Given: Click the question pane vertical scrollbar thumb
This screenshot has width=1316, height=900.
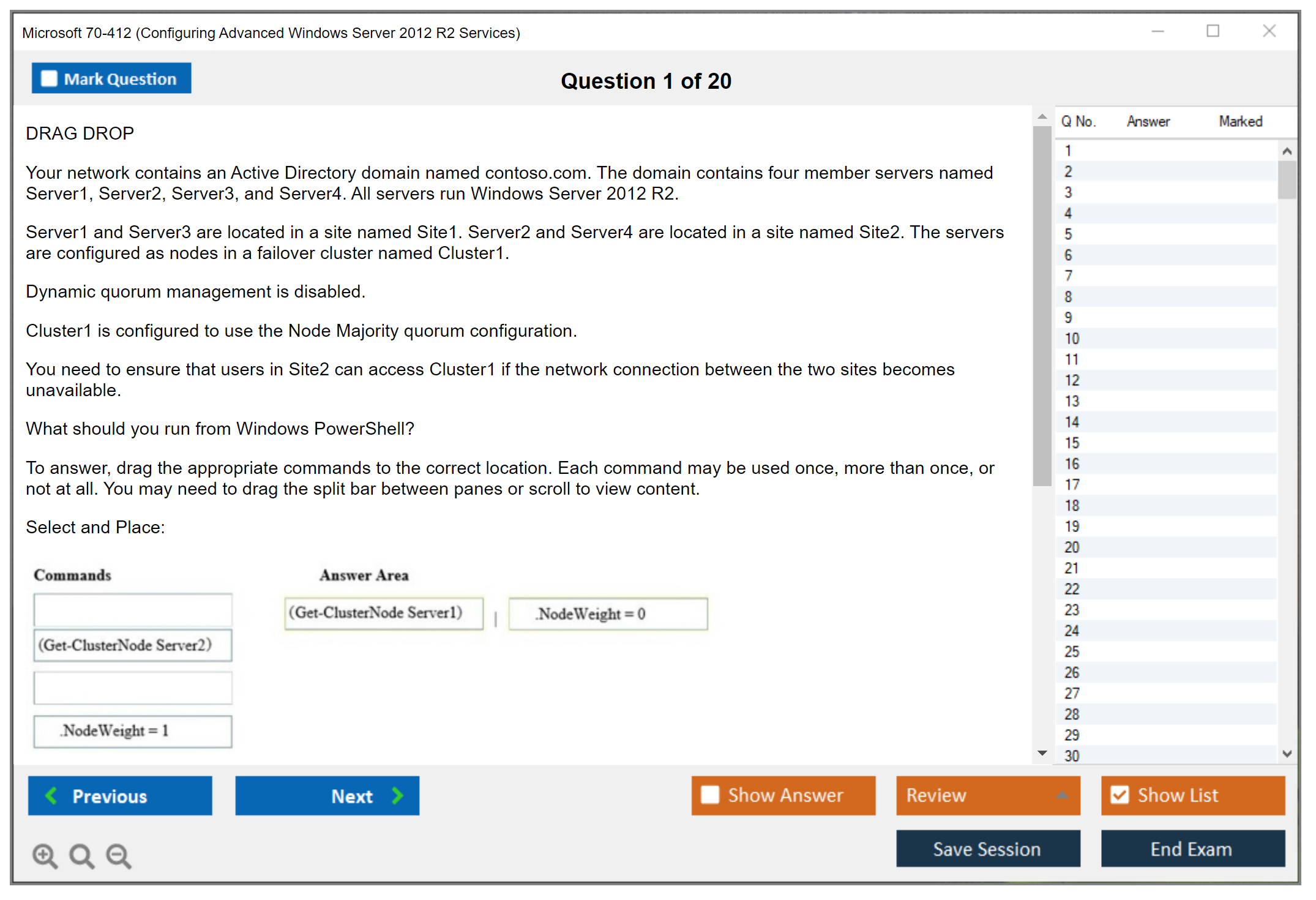Looking at the screenshot, I should coord(1042,306).
